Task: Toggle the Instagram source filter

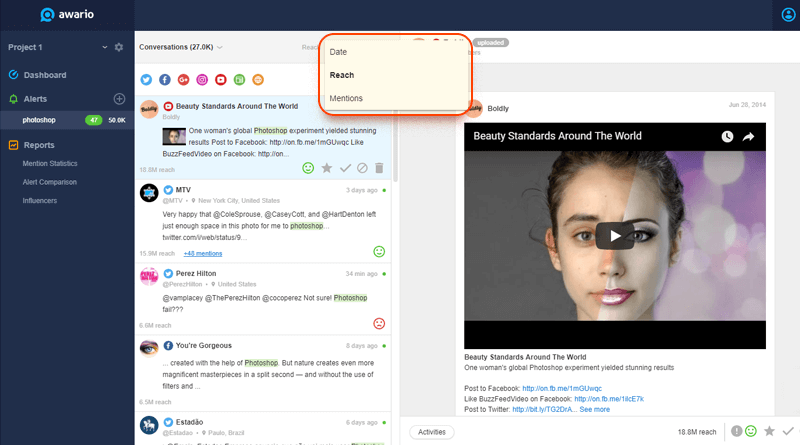Action: 202,80
